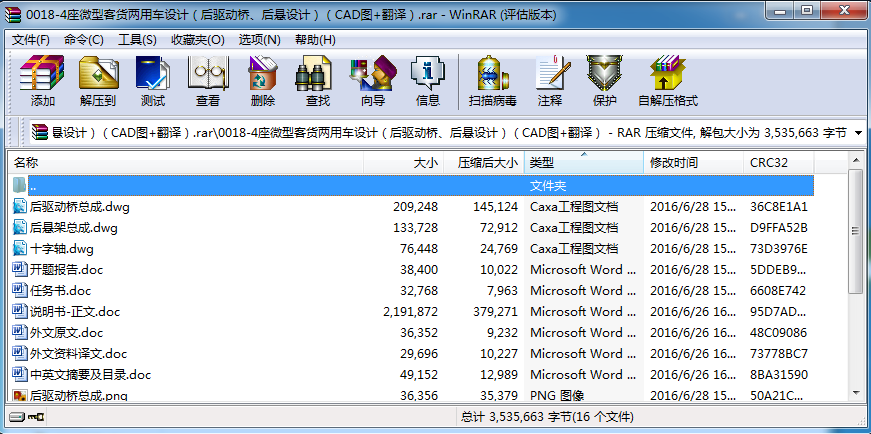
Task: Open the 选项(N) menu
Action: [x=259, y=40]
